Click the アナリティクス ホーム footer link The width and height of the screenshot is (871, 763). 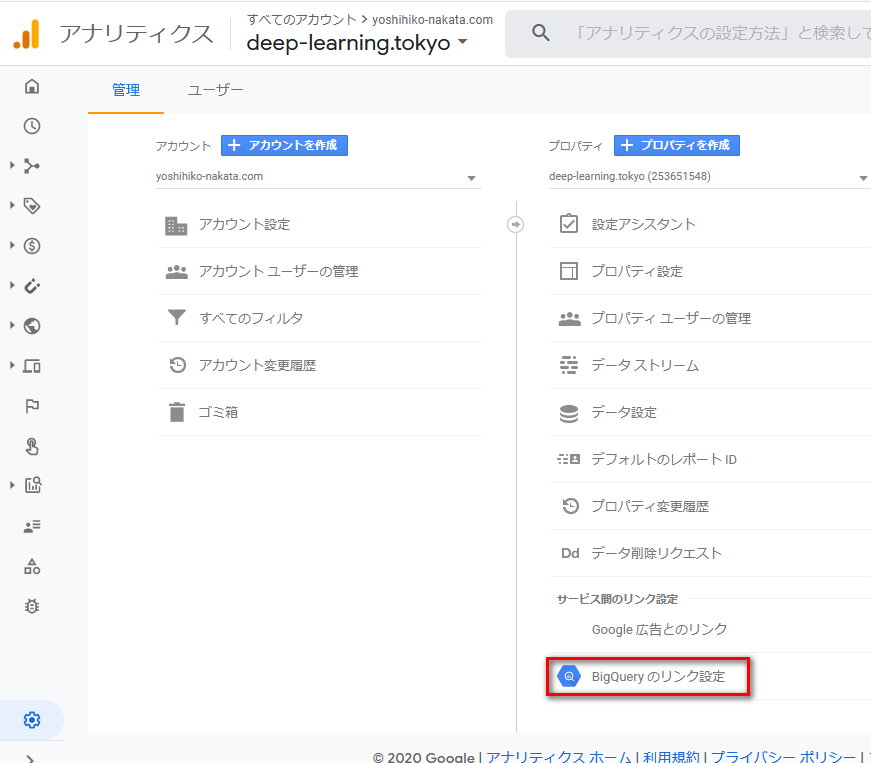[x=559, y=757]
